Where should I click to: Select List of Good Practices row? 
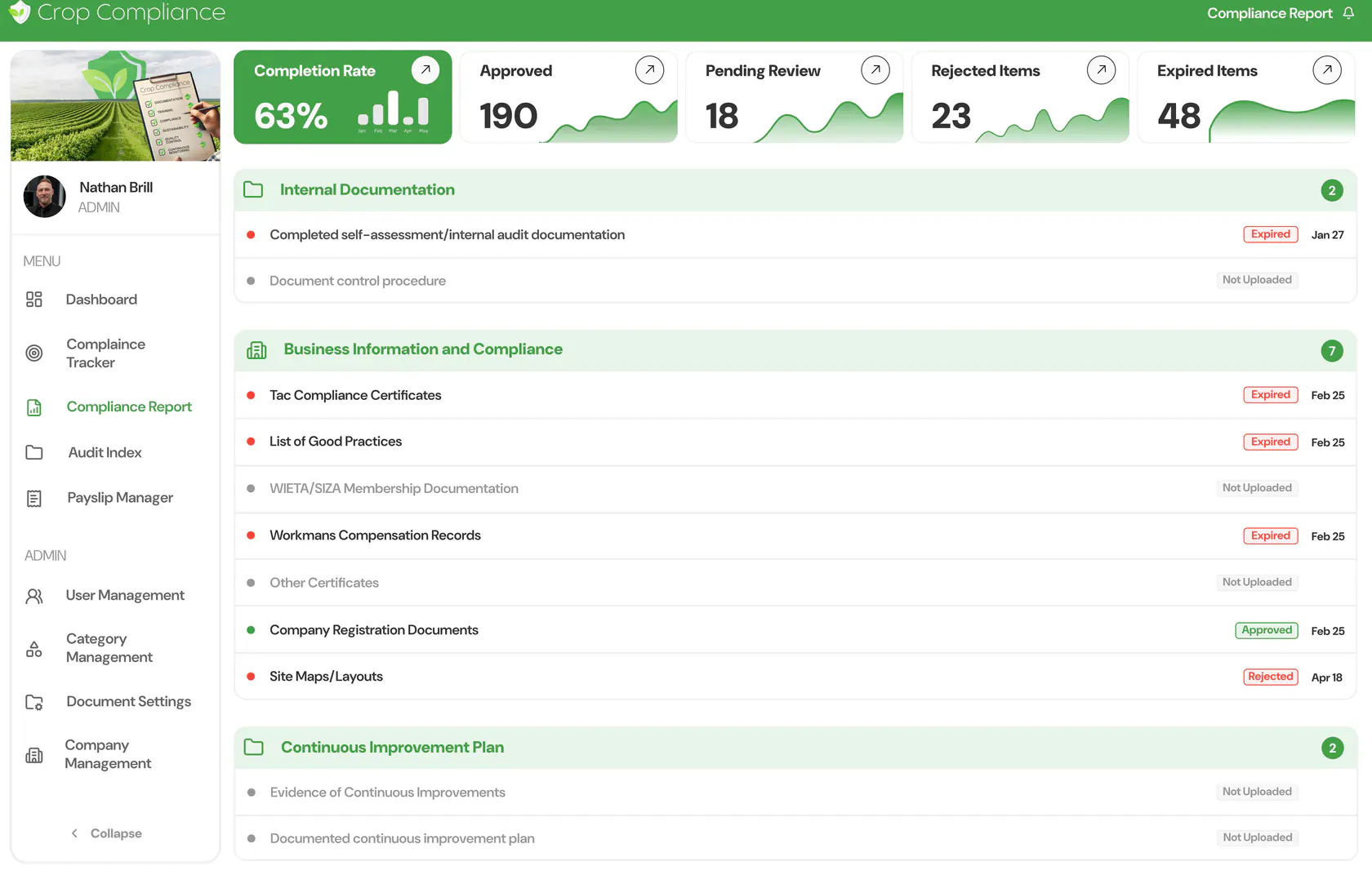[x=795, y=442]
